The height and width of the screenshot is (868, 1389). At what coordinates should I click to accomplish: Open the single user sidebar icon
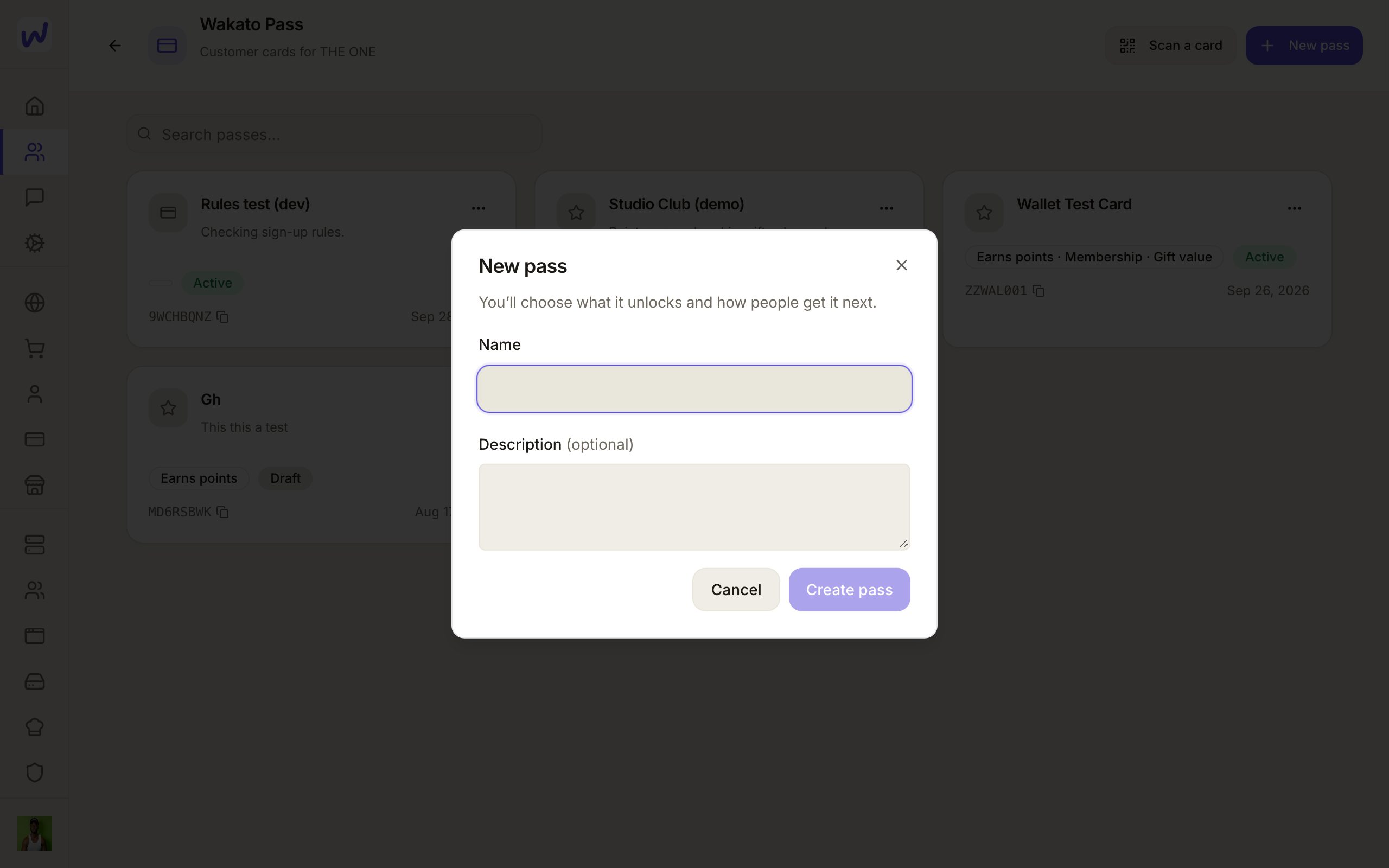tap(34, 394)
